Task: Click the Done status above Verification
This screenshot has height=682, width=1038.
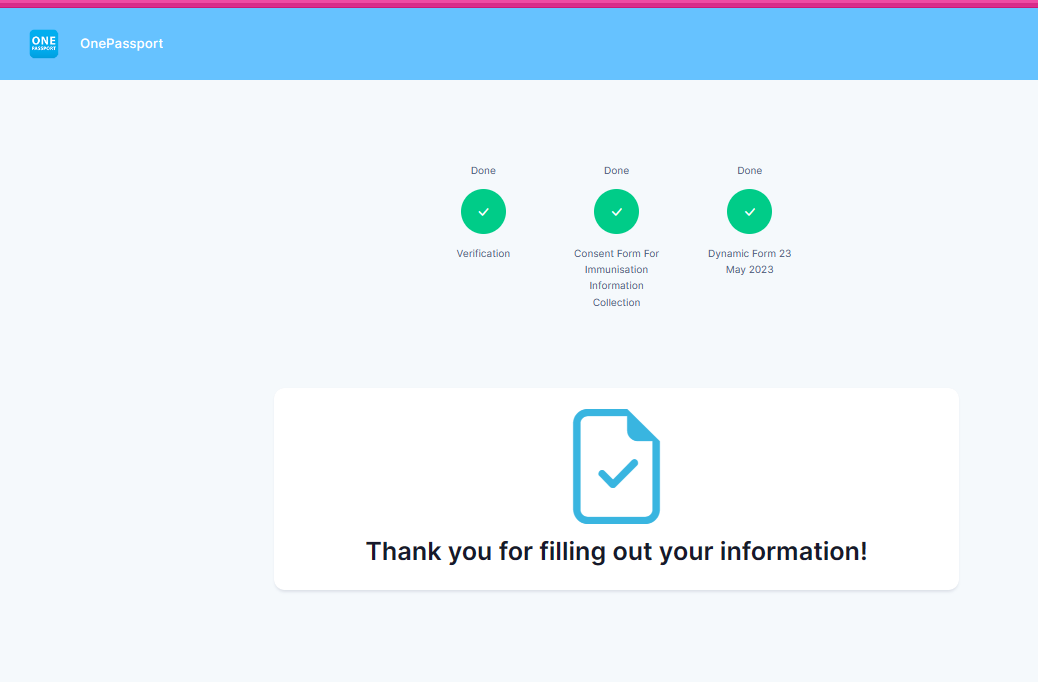Action: point(483,171)
